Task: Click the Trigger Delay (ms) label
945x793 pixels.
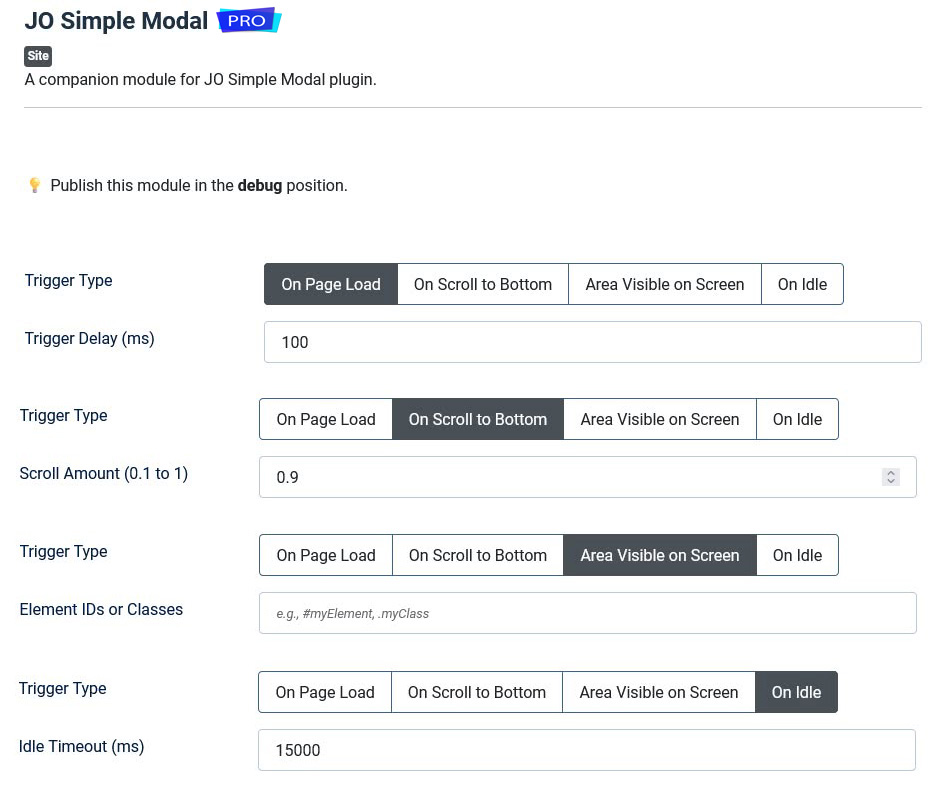Action: coord(89,339)
